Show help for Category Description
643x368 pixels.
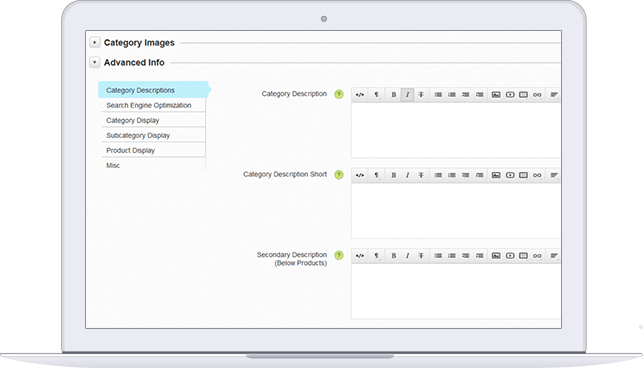(x=339, y=94)
